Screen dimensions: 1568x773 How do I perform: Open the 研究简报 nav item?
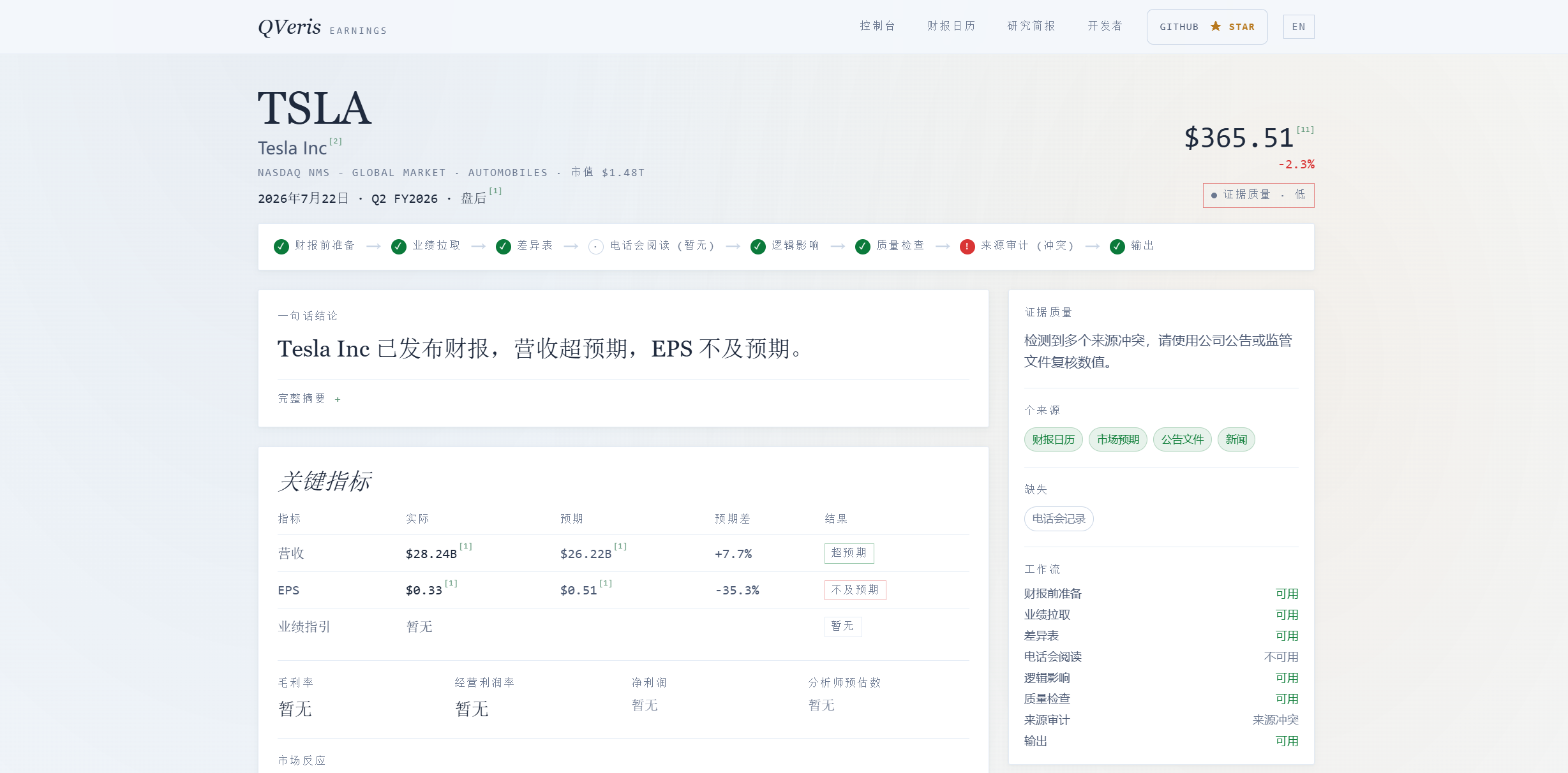click(x=1031, y=26)
